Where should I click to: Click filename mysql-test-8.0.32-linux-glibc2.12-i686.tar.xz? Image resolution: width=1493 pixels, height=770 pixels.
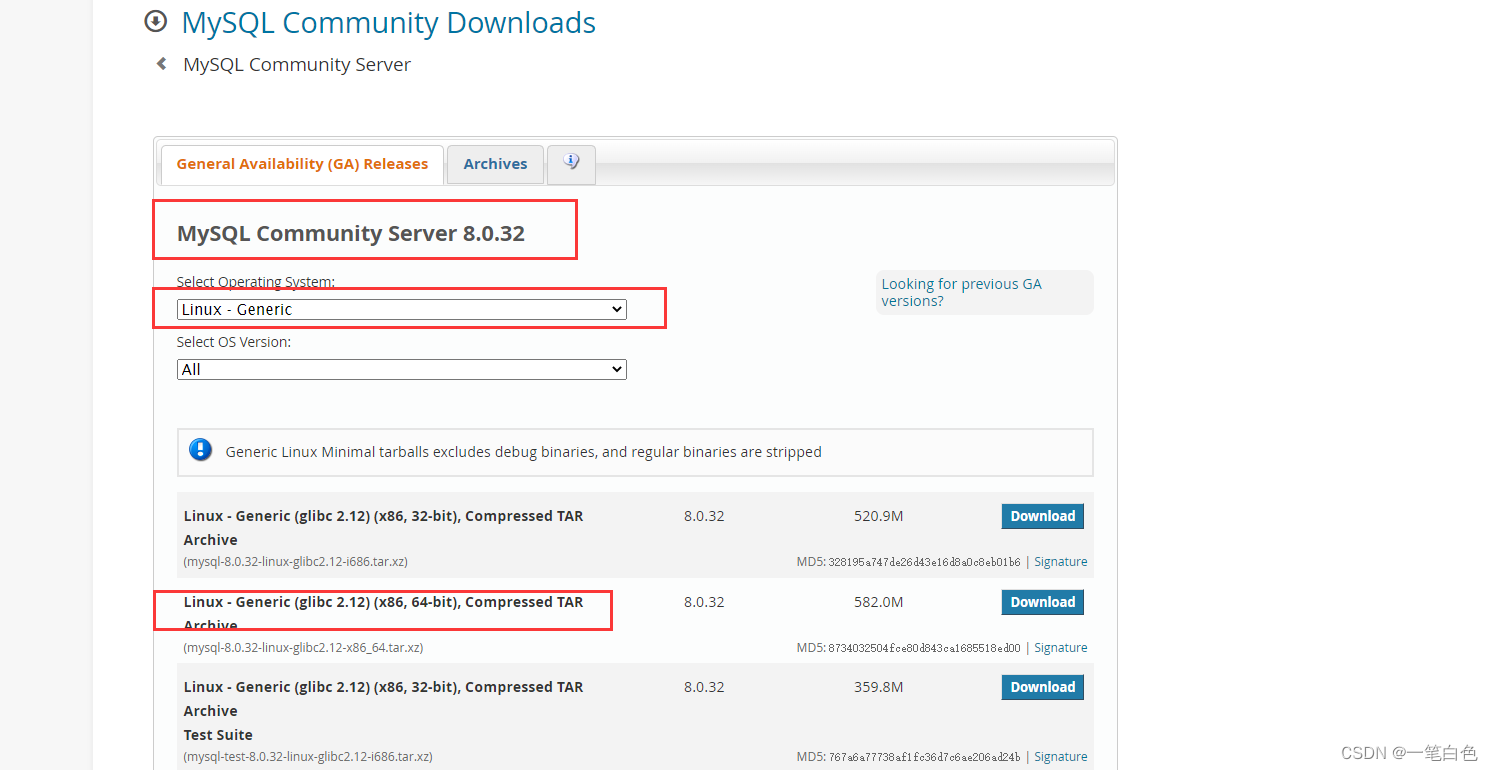click(x=308, y=757)
